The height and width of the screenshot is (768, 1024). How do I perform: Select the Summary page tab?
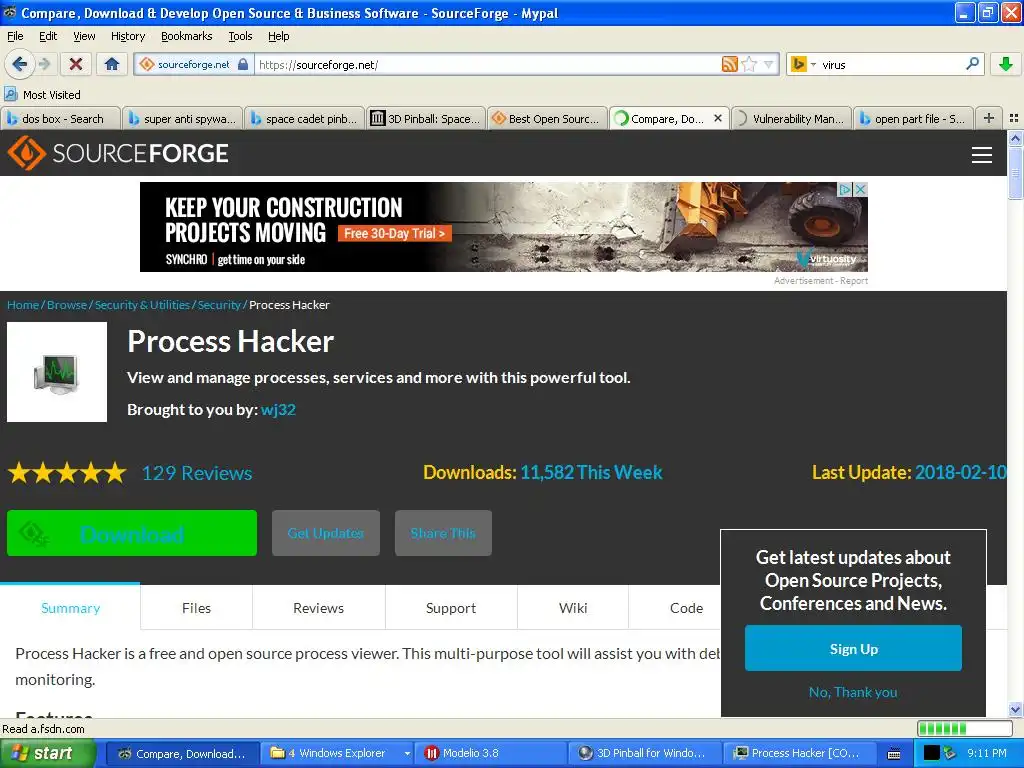coord(71,607)
